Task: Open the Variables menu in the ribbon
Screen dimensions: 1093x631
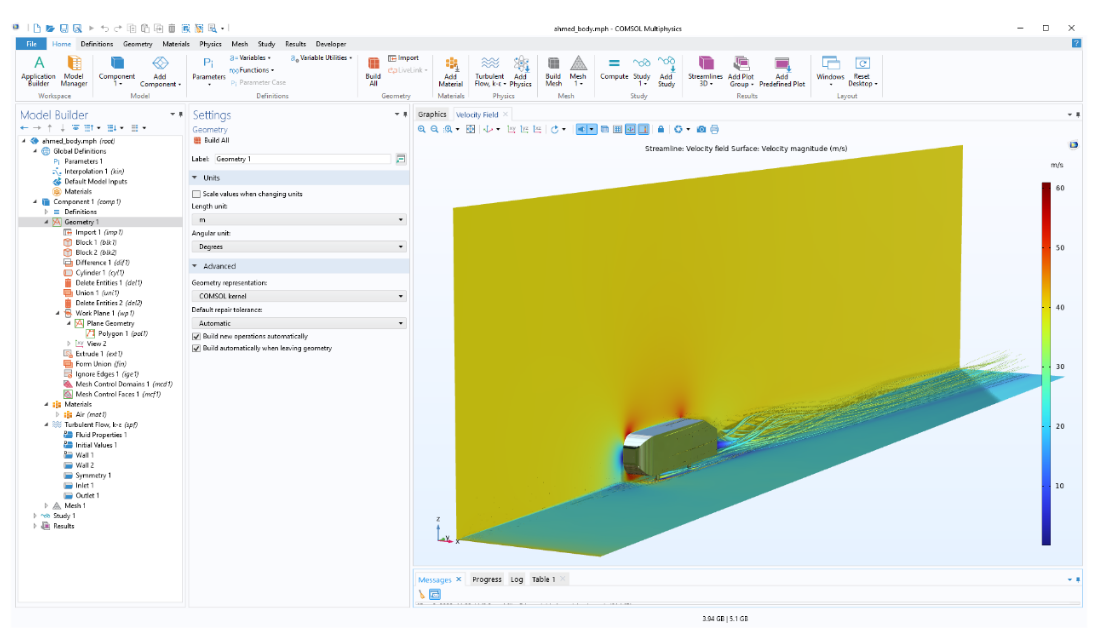Action: point(250,58)
